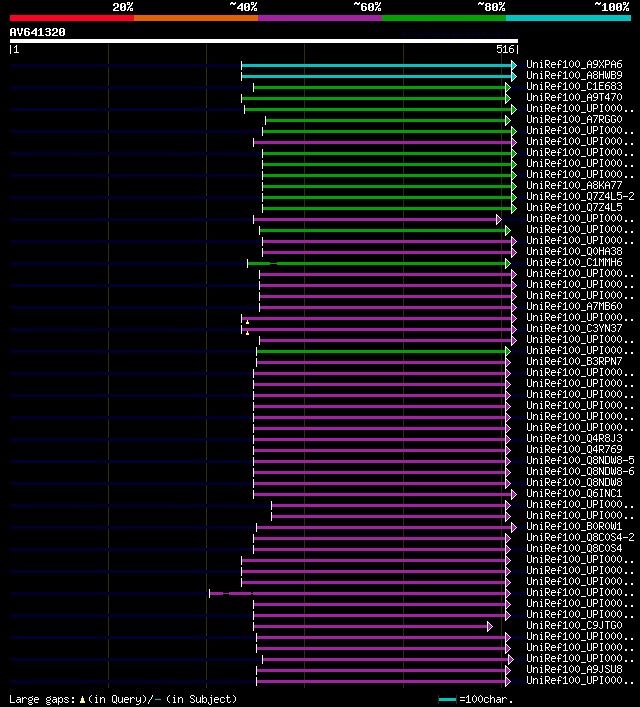The width and height of the screenshot is (640, 707).
Task: Click the 516 end position label
Action: tap(505, 50)
